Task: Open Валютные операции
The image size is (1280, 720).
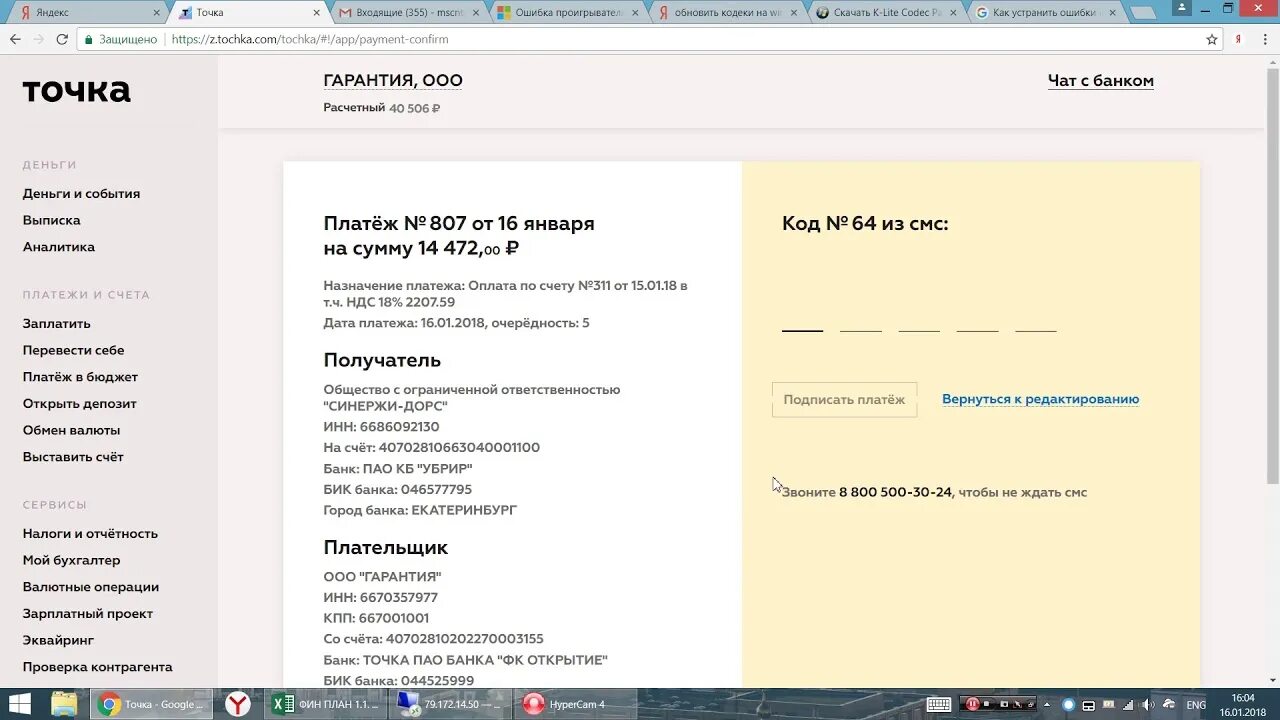Action: [x=91, y=587]
